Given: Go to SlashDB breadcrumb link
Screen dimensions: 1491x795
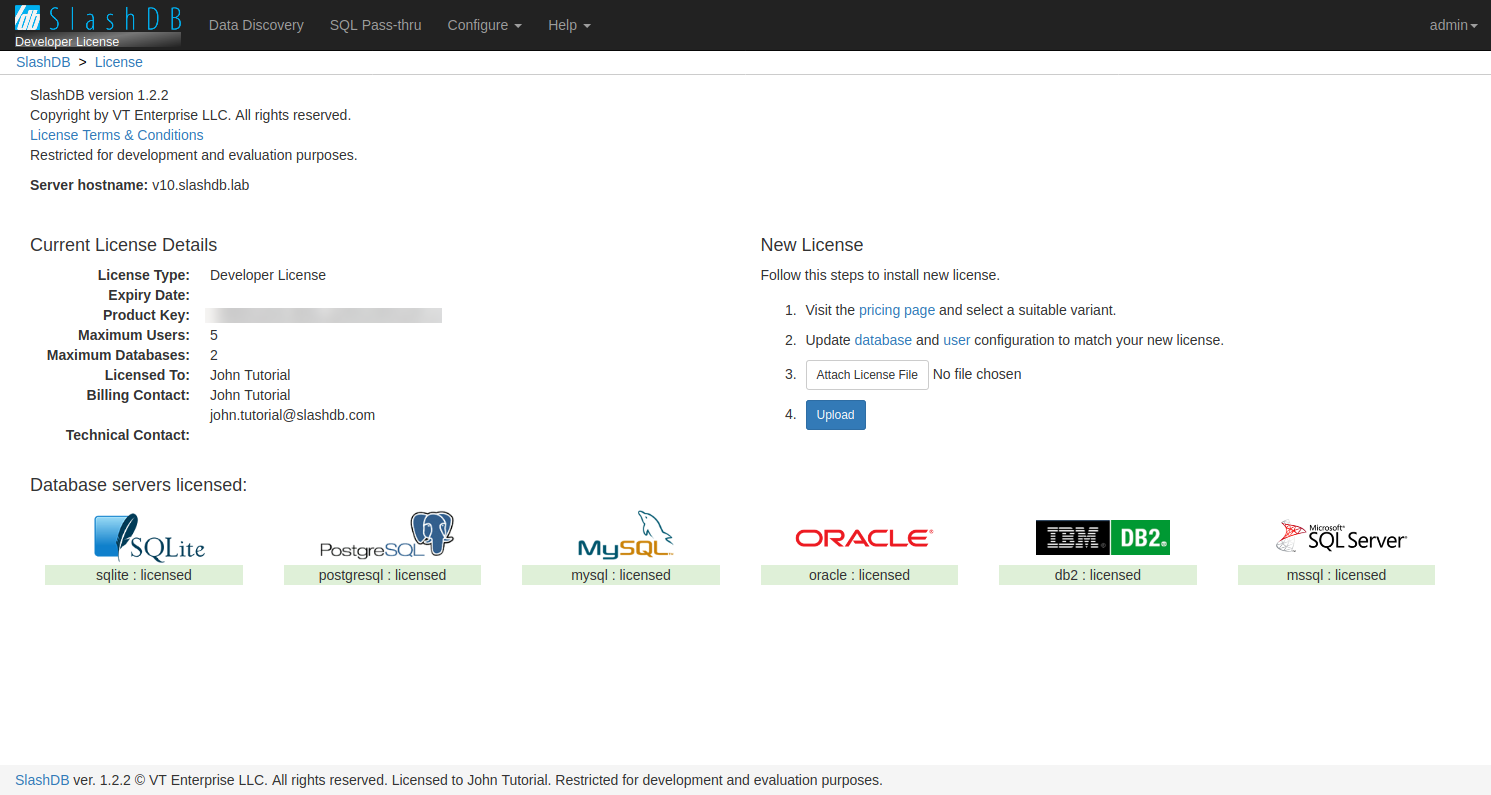Looking at the screenshot, I should (x=43, y=62).
